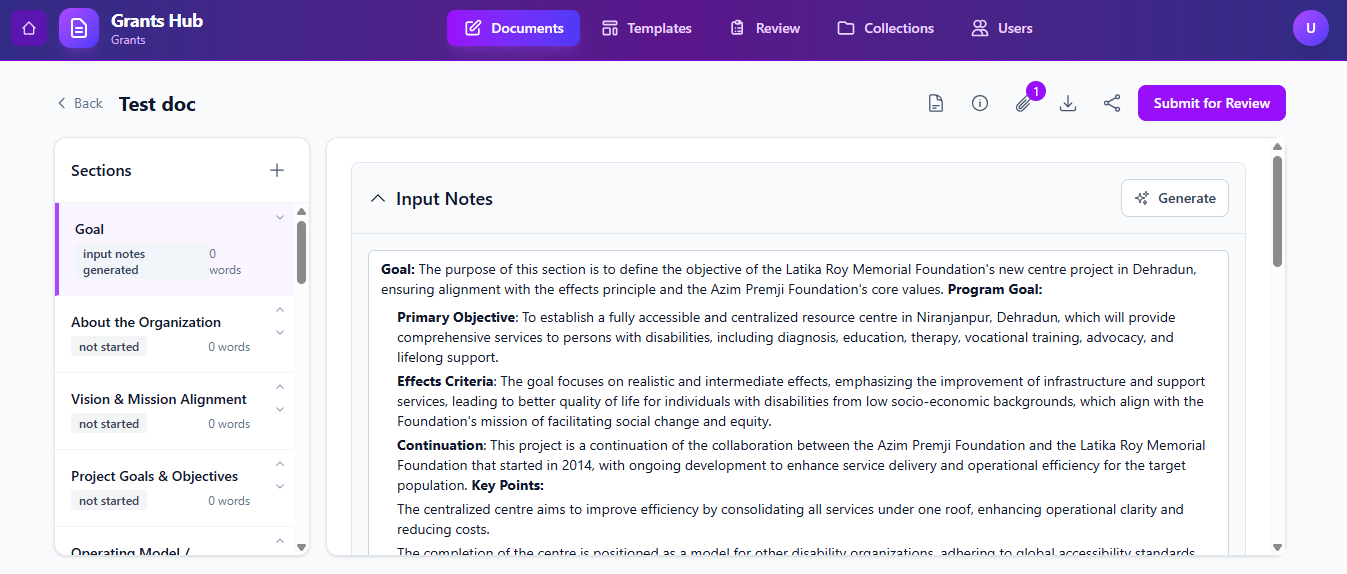Select Project Goals & Objectives section
Viewport: 1347px width, 574px height.
point(175,488)
